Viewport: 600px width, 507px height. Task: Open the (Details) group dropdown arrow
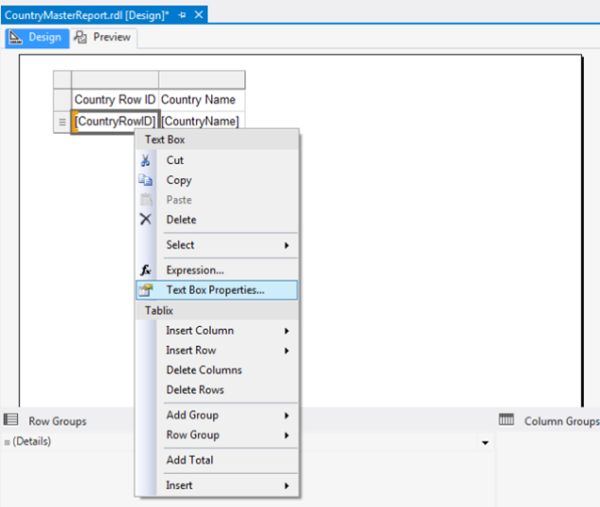pos(485,443)
